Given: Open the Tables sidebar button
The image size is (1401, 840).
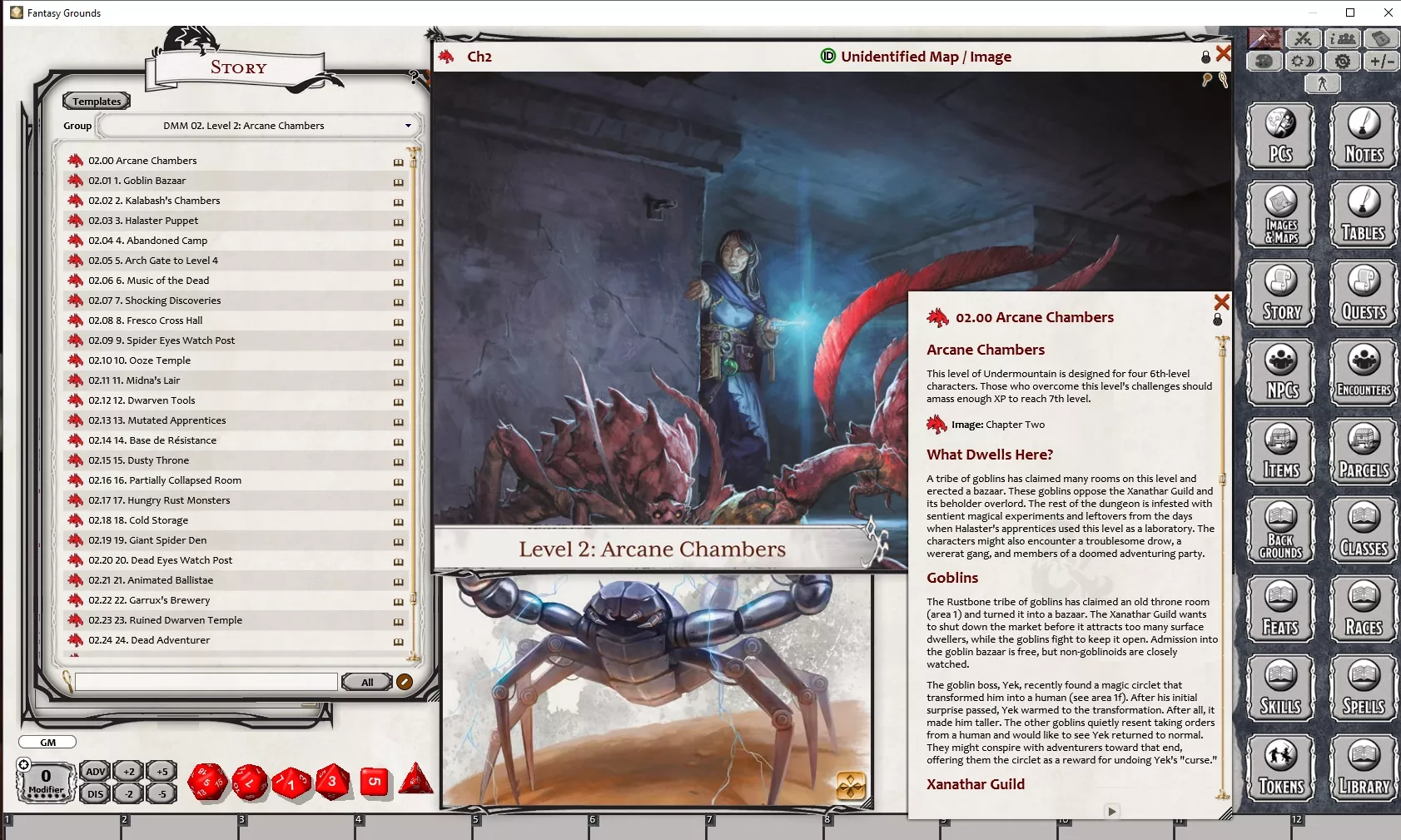Looking at the screenshot, I should tap(1364, 215).
